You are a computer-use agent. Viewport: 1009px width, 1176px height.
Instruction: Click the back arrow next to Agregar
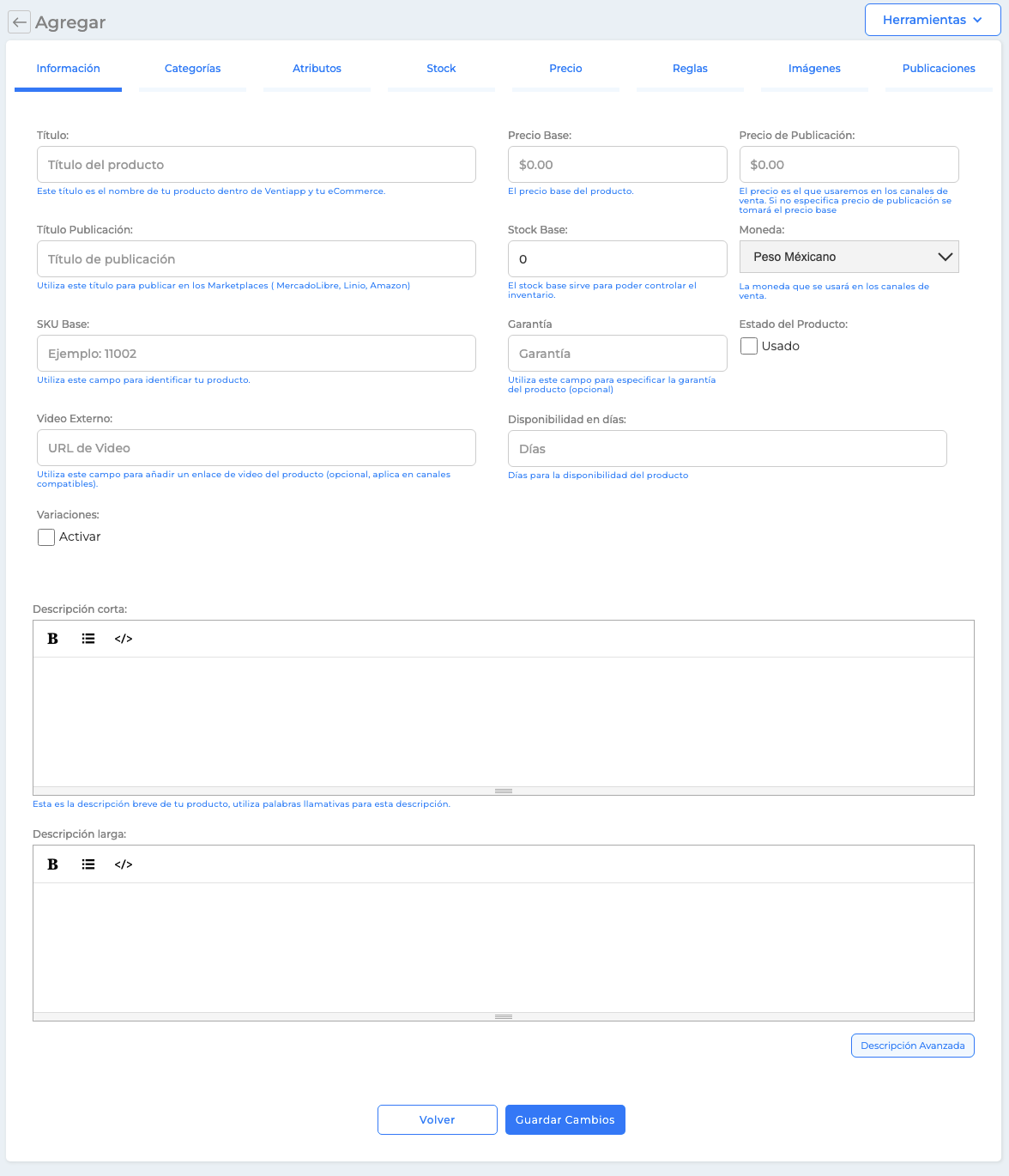(x=19, y=22)
